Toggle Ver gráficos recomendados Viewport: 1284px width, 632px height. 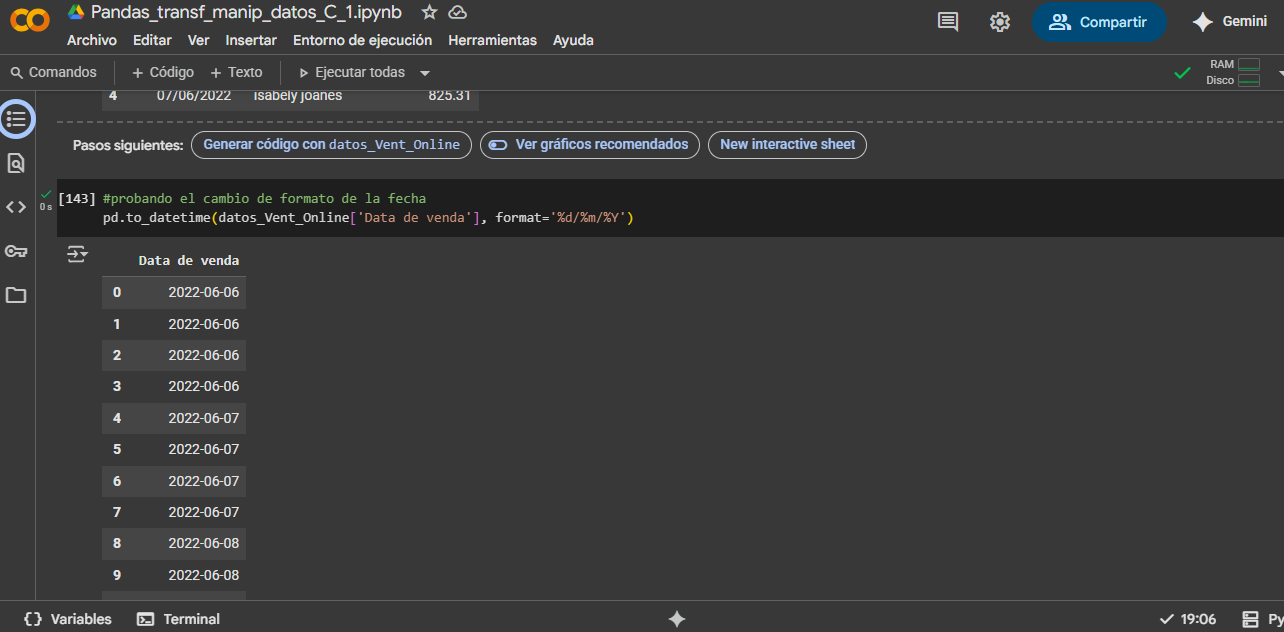(589, 144)
